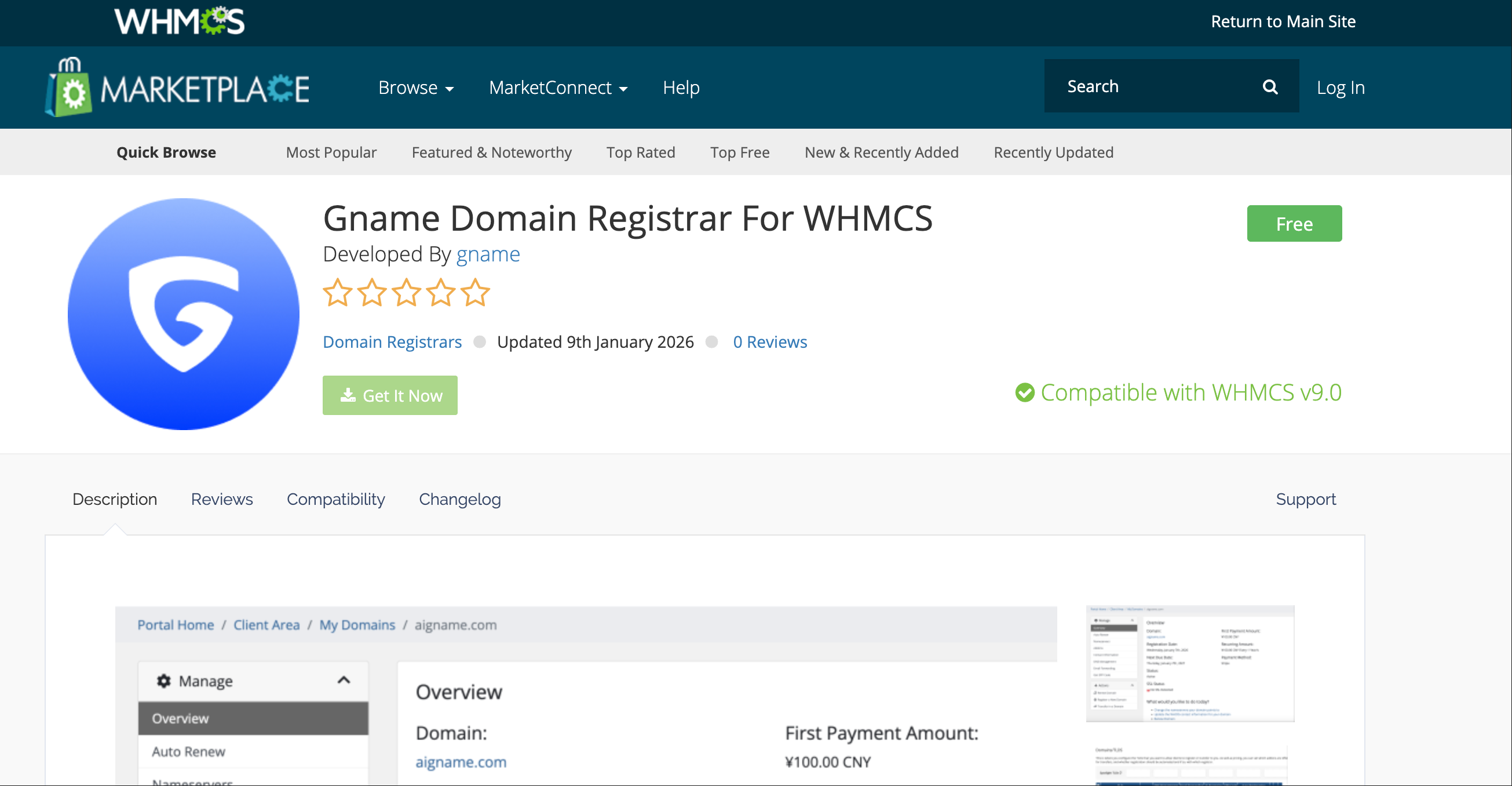Open the gname developer profile link
The height and width of the screenshot is (786, 1512).
tap(488, 254)
